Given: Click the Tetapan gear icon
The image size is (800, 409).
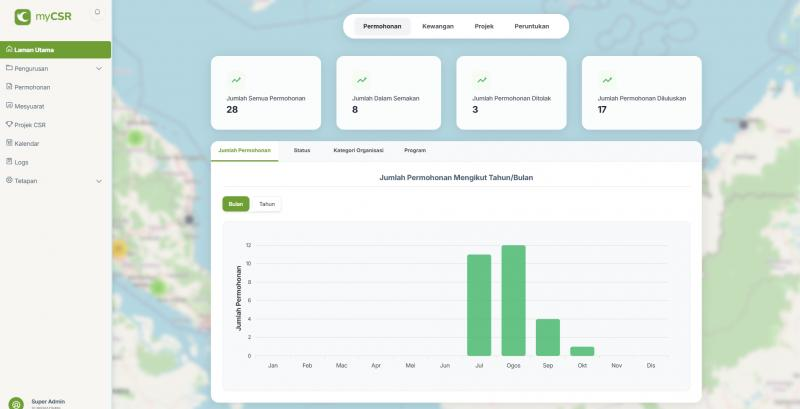Looking at the screenshot, I should [9, 180].
